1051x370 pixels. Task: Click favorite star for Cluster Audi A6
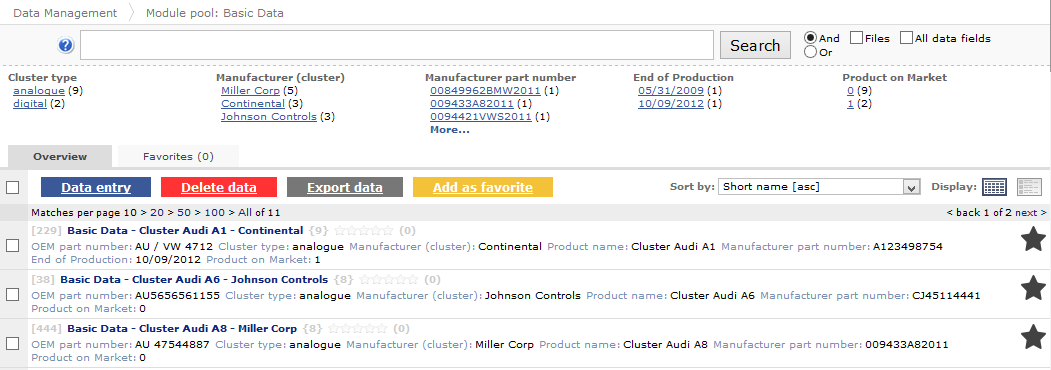(x=1034, y=288)
